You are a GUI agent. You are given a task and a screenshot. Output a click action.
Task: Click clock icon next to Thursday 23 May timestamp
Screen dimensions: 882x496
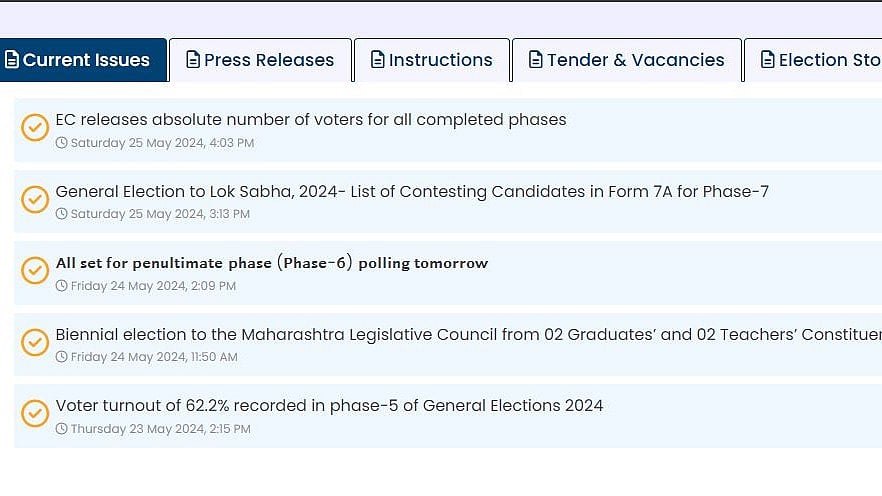tap(62, 429)
